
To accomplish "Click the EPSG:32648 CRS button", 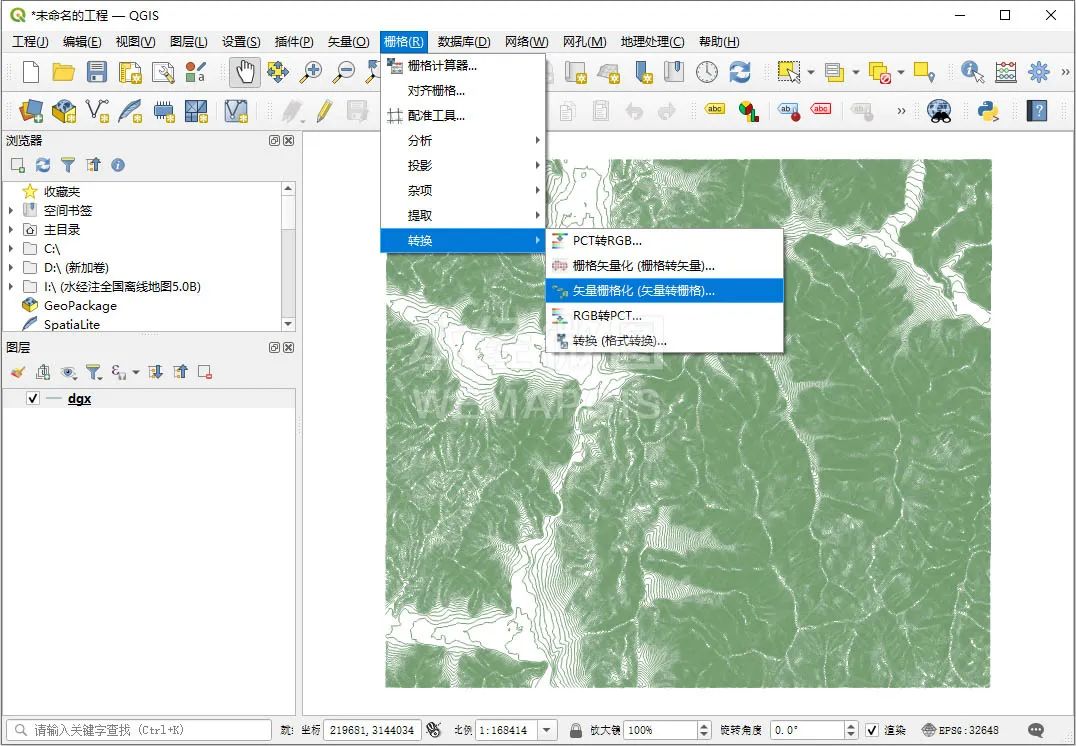I will (960, 730).
